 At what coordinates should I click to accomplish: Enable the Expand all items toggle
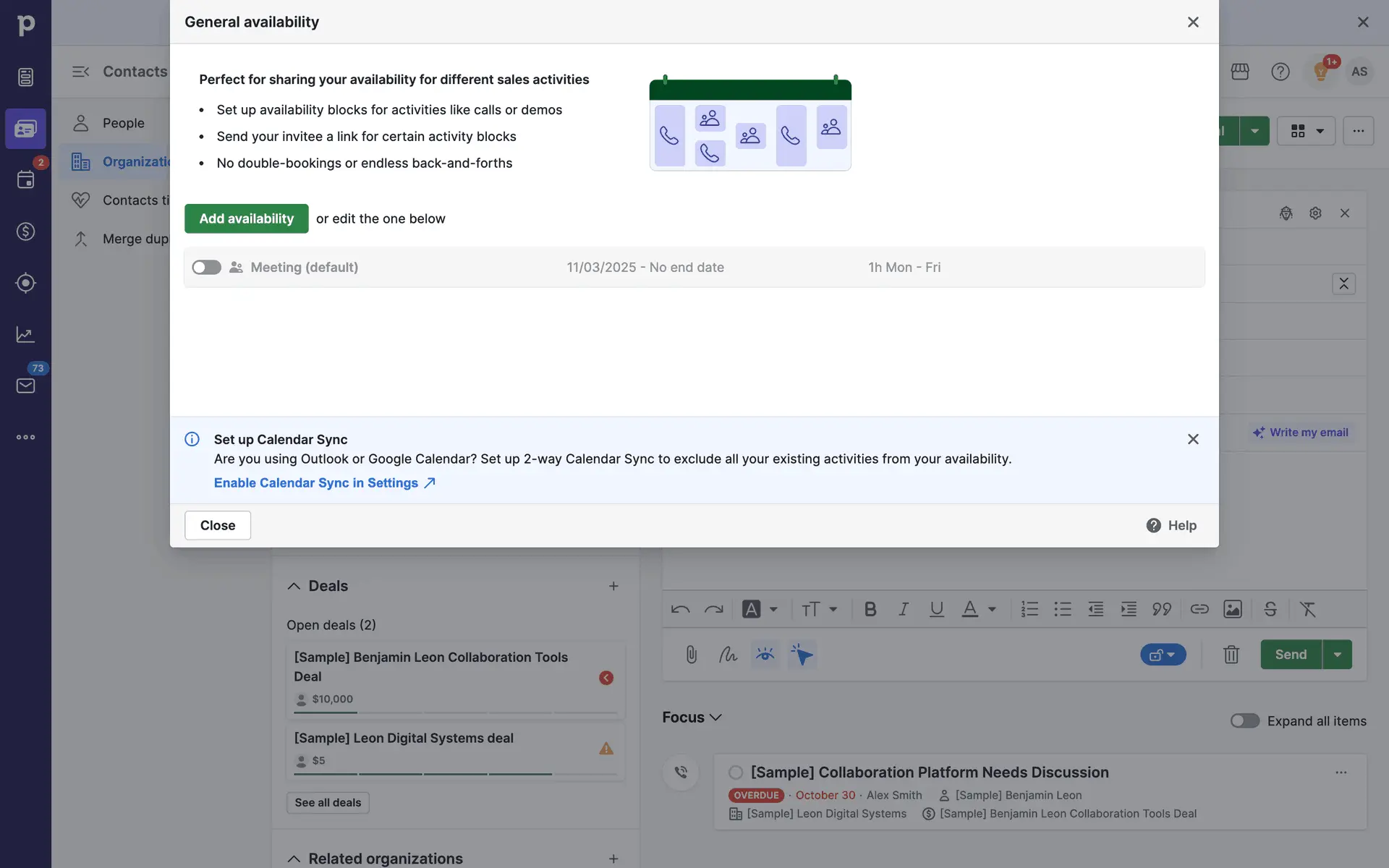click(x=1244, y=720)
